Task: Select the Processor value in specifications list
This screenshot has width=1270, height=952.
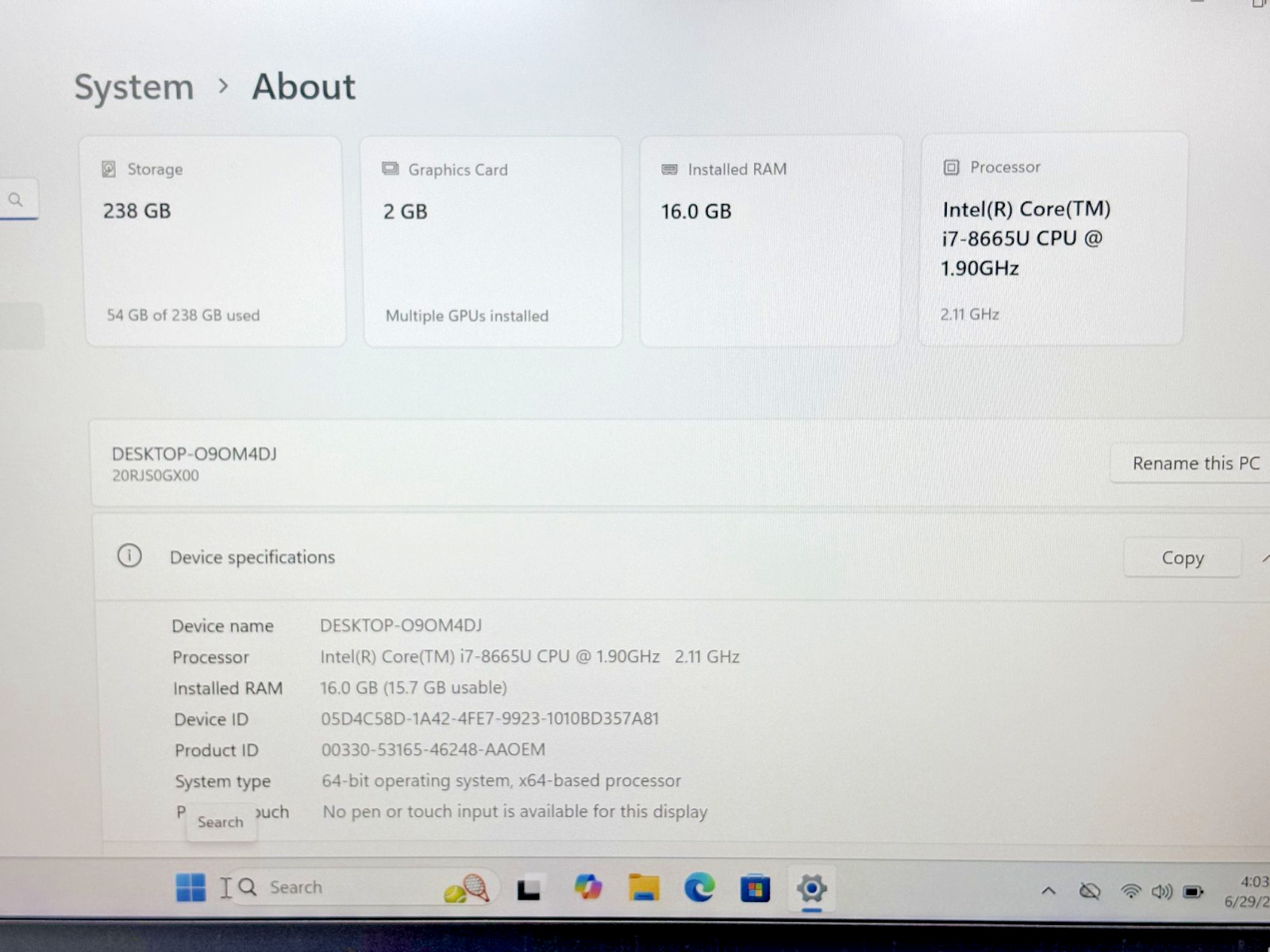Action: tap(529, 657)
